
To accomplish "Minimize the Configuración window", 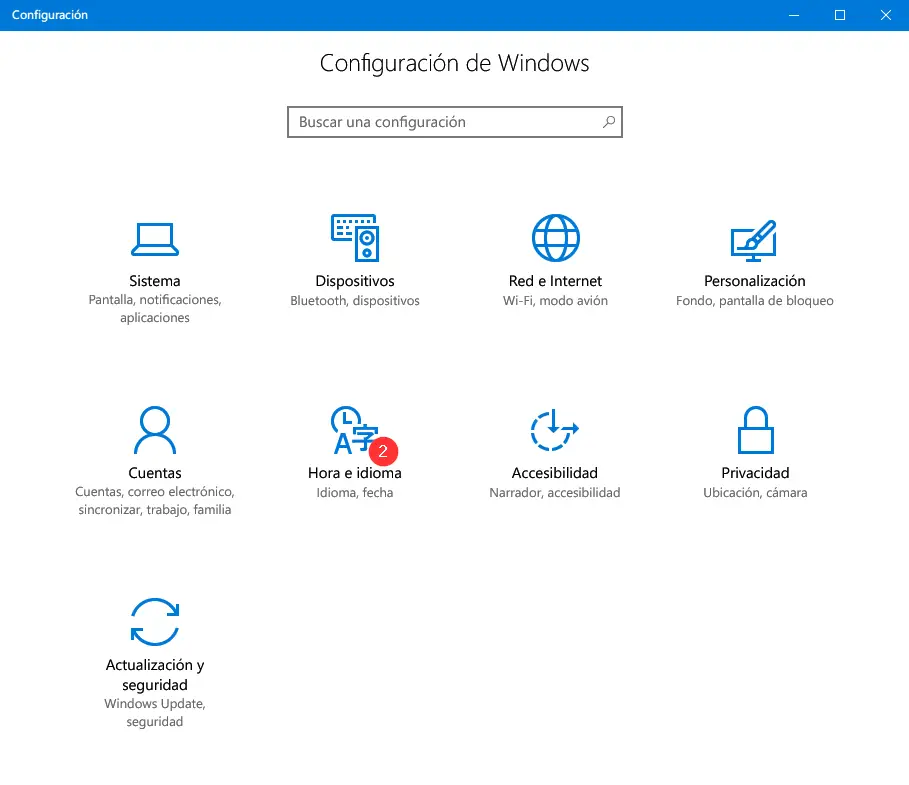I will [x=794, y=15].
